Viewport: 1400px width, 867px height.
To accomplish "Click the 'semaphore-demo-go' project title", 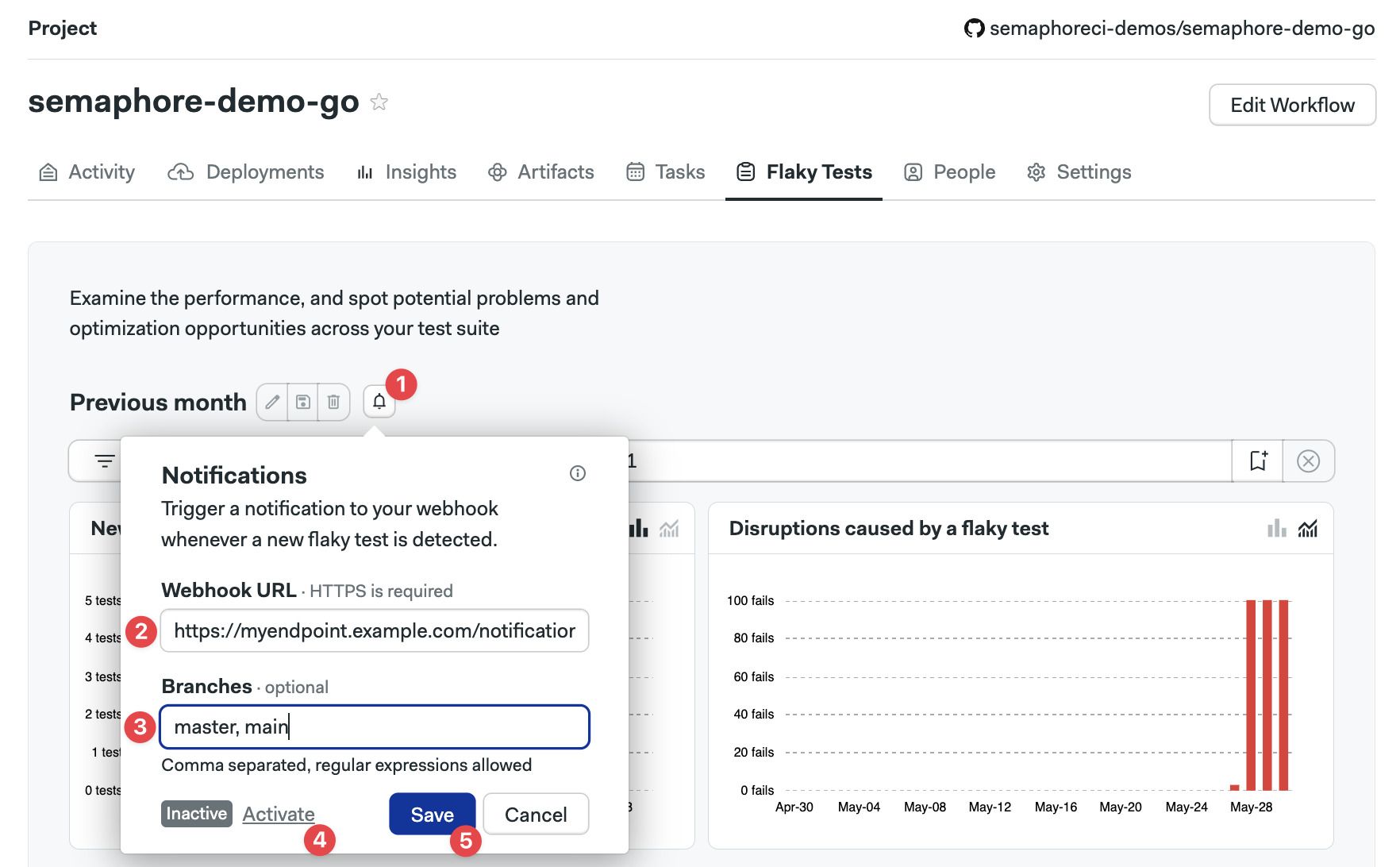I will coord(194,102).
